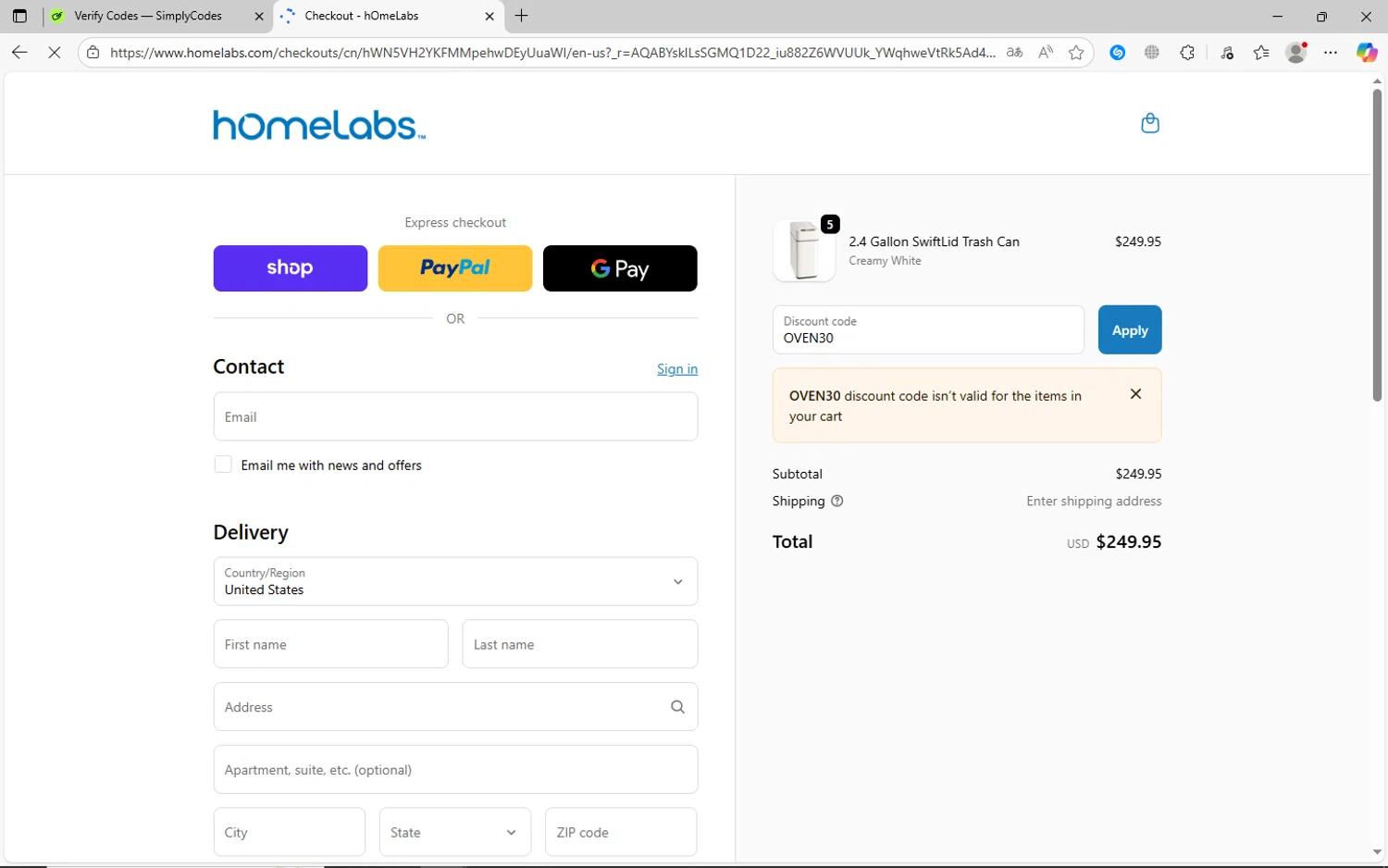Add page to favorites star icon

1076,53
